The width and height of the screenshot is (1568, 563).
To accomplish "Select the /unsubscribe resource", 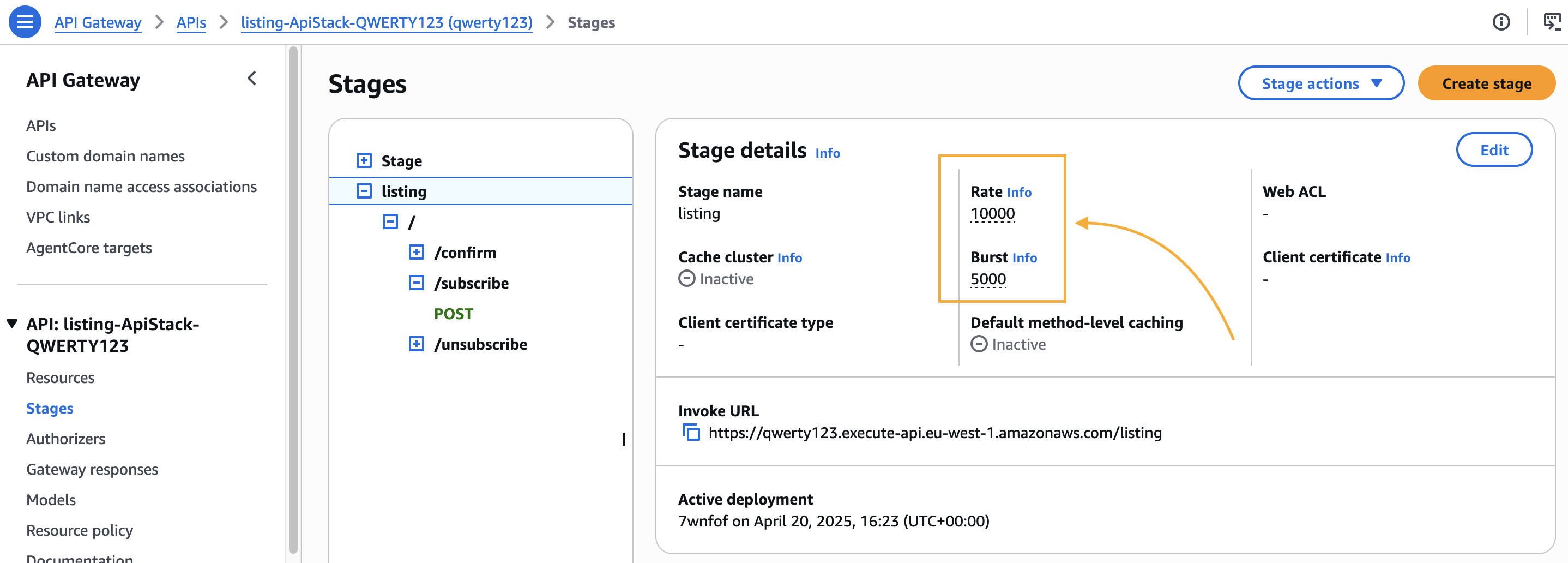I will 480,344.
